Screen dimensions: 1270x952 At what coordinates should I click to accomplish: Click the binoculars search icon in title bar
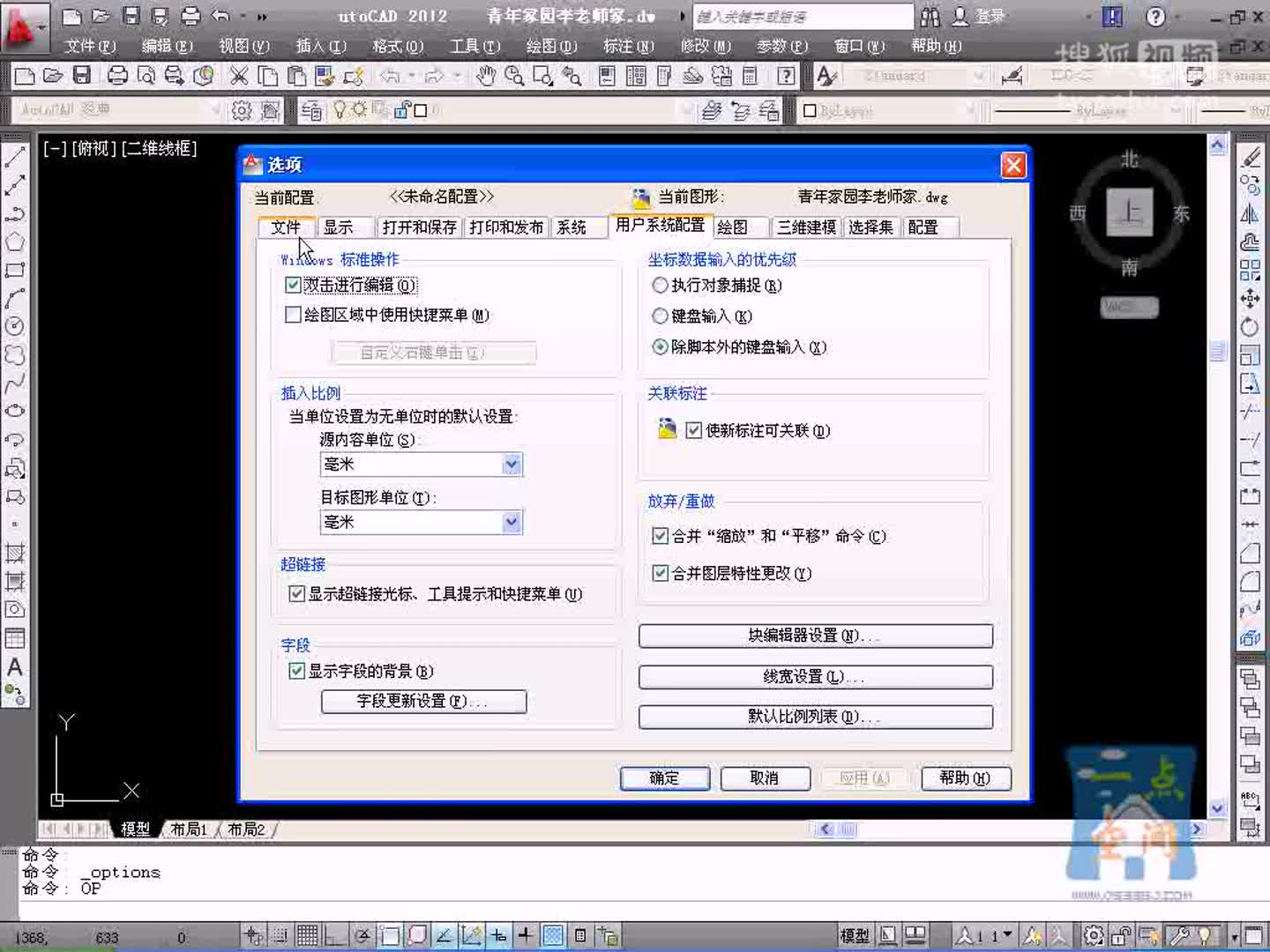930,17
